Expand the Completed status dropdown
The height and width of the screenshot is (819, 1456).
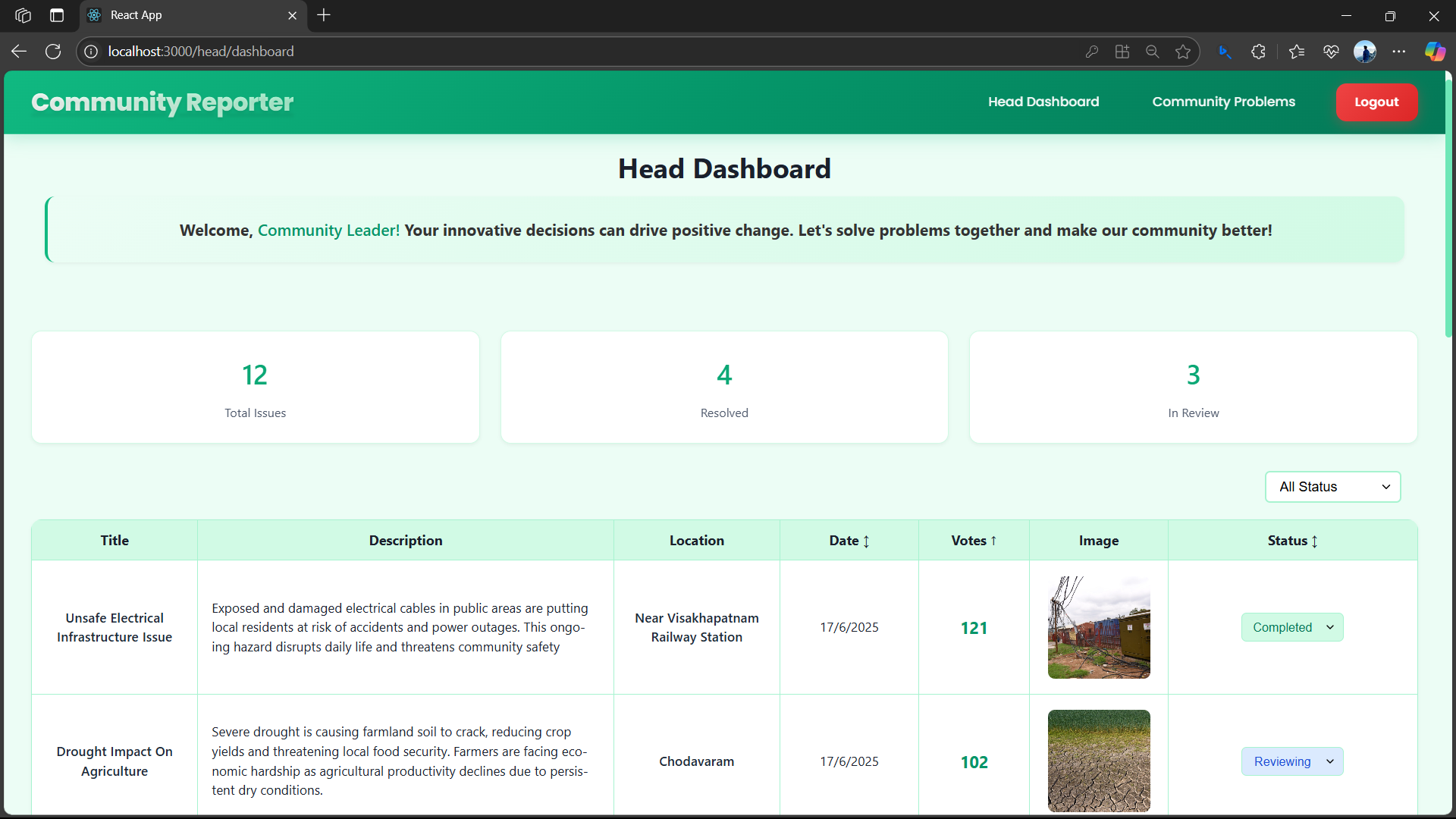(1292, 627)
